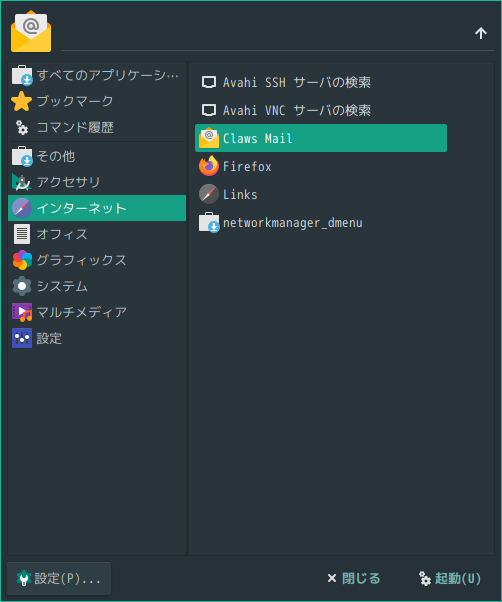Image resolution: width=502 pixels, height=602 pixels.
Task: Select the Firefox entry text
Action: point(247,166)
